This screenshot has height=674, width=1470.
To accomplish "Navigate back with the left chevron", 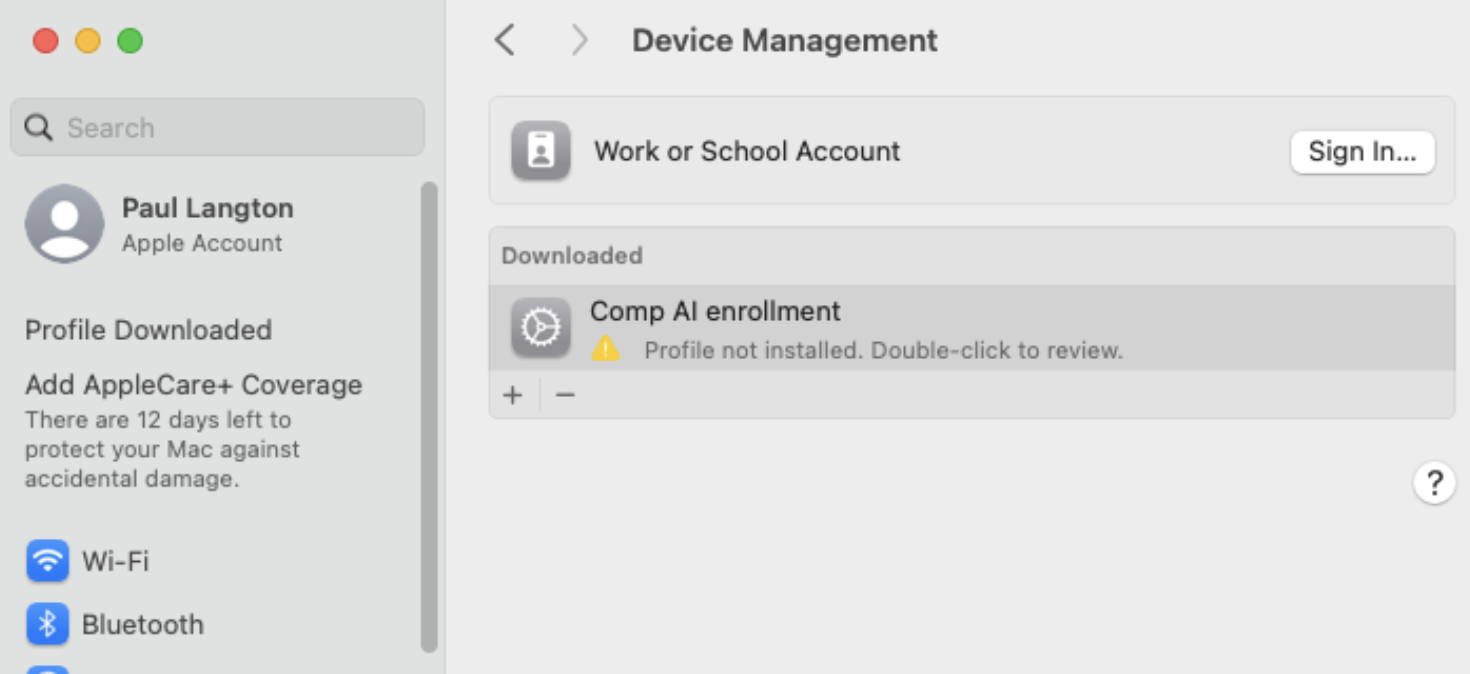I will (x=504, y=40).
